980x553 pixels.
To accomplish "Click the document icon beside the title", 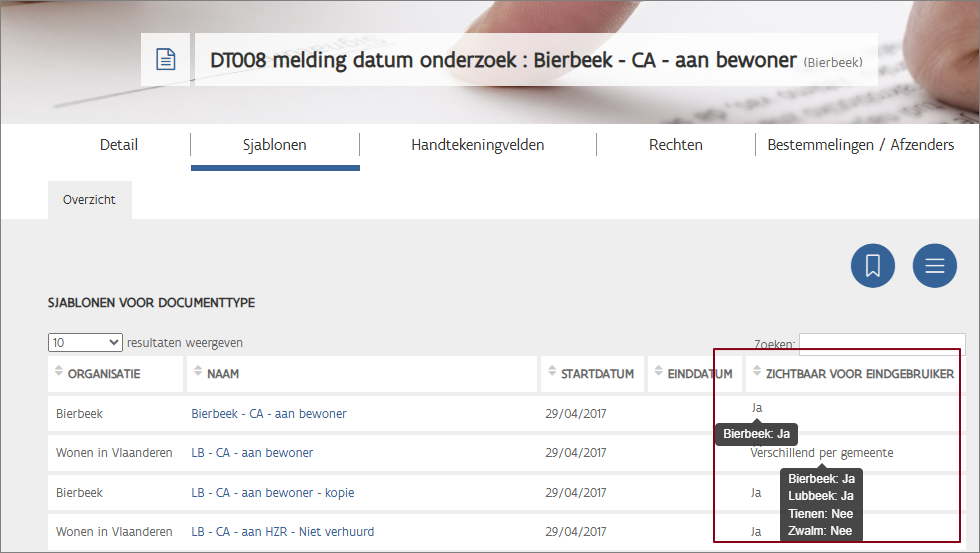I will coord(166,59).
